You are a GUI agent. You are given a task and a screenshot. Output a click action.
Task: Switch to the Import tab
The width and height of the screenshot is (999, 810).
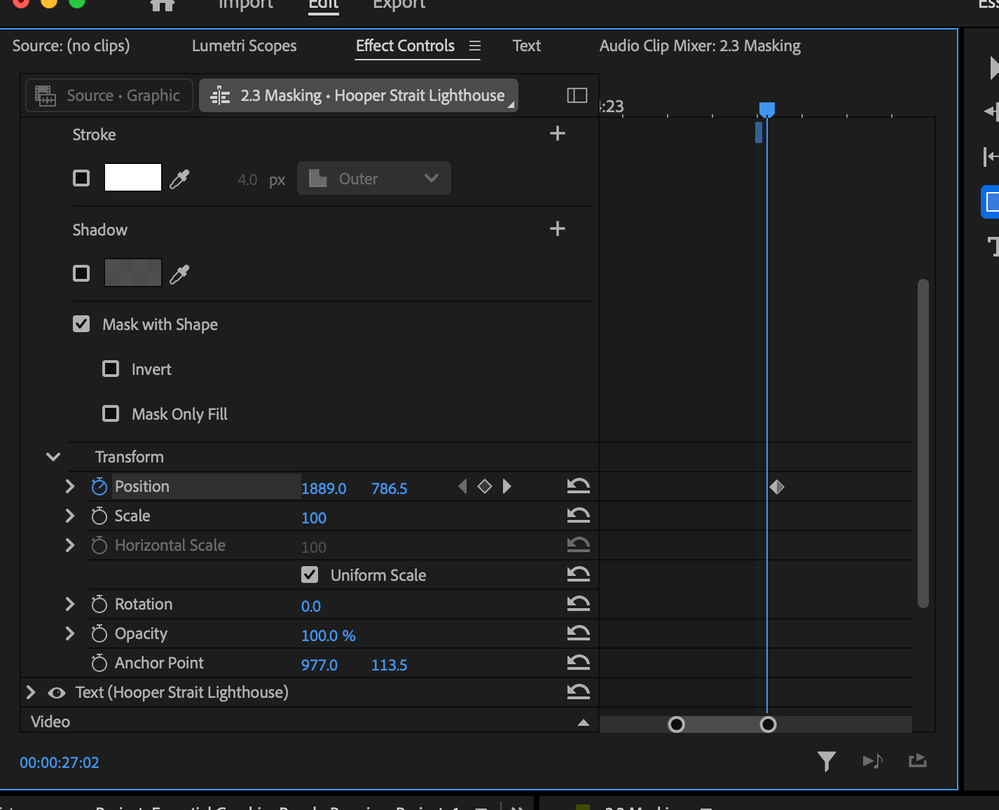(x=245, y=5)
